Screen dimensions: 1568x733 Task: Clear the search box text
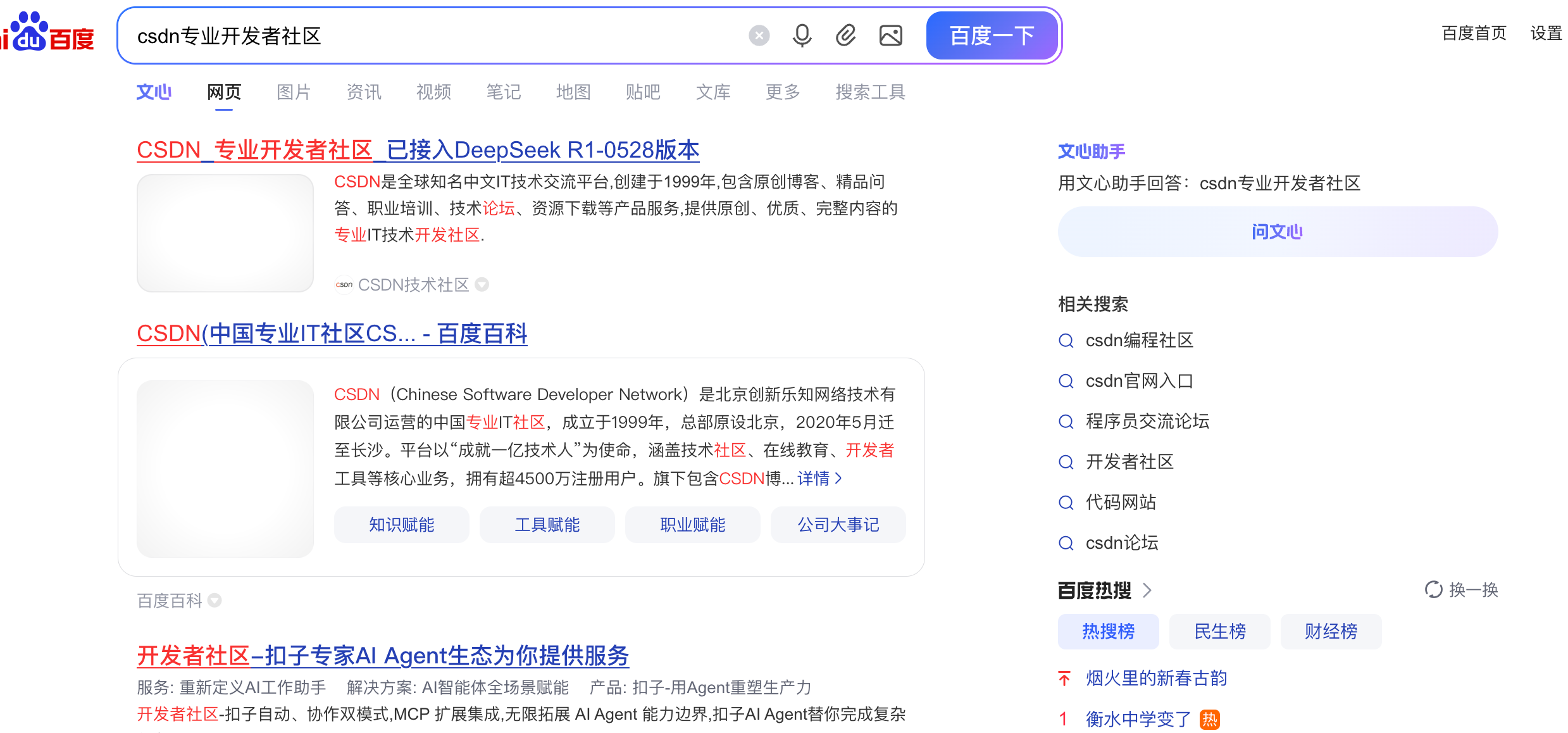coord(759,35)
